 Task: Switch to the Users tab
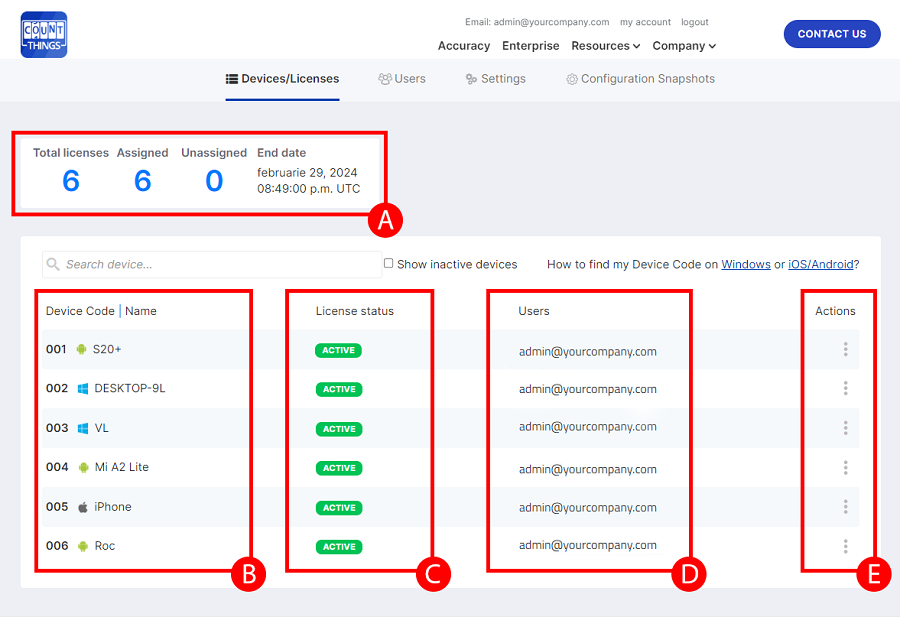402,79
